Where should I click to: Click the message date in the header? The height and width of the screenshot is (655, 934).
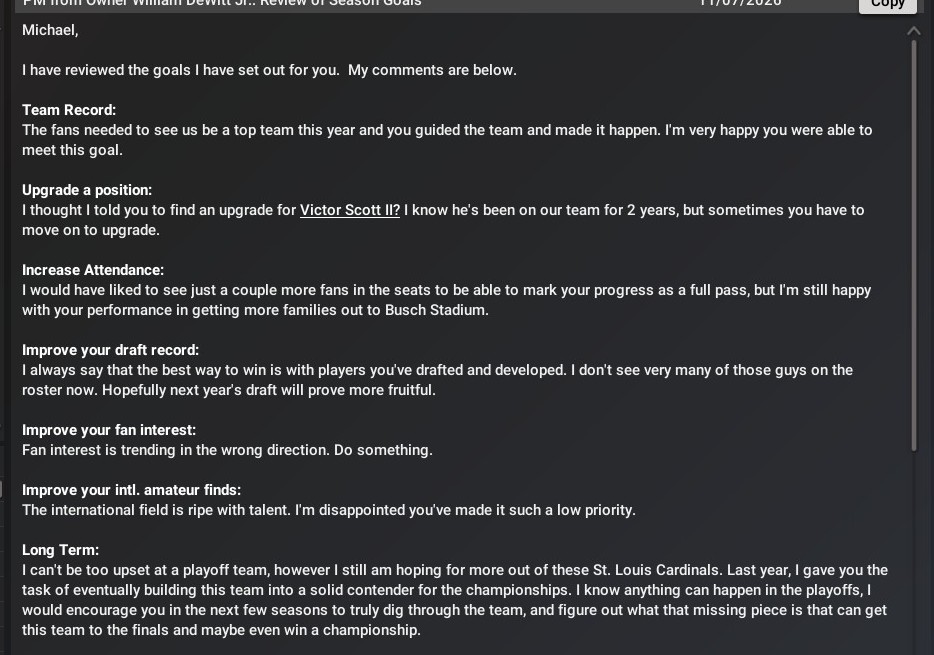coord(740,3)
